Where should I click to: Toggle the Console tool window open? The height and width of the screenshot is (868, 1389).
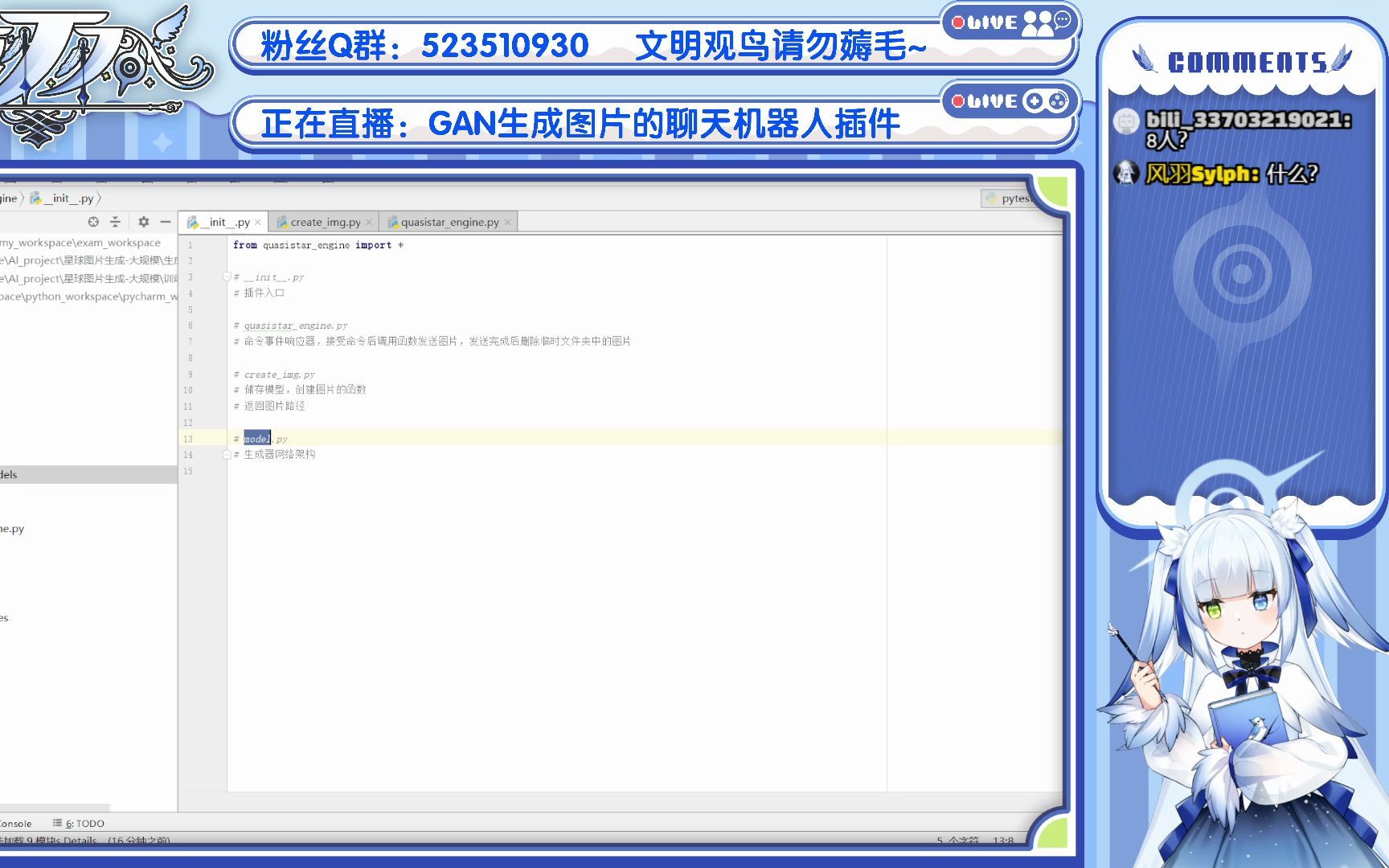click(14, 823)
